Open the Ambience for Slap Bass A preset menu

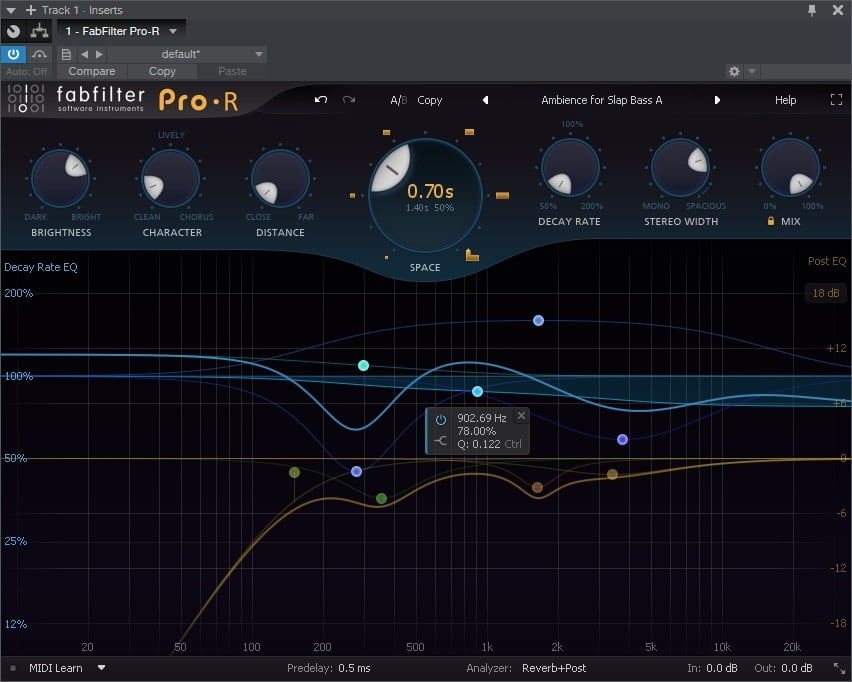pos(602,100)
